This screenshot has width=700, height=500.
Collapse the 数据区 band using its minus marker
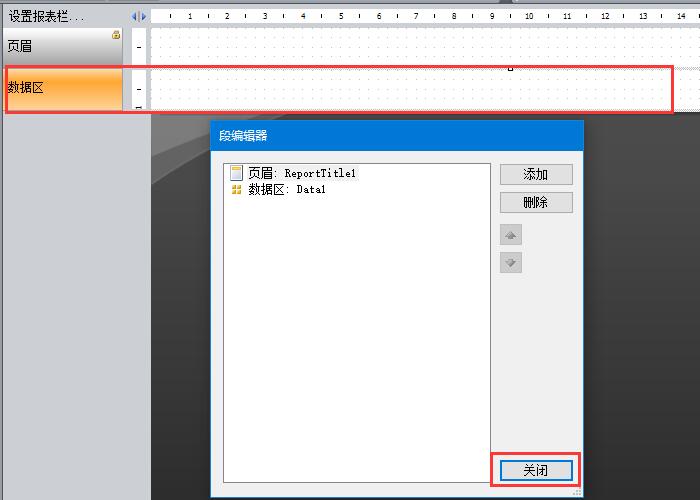tap(139, 89)
